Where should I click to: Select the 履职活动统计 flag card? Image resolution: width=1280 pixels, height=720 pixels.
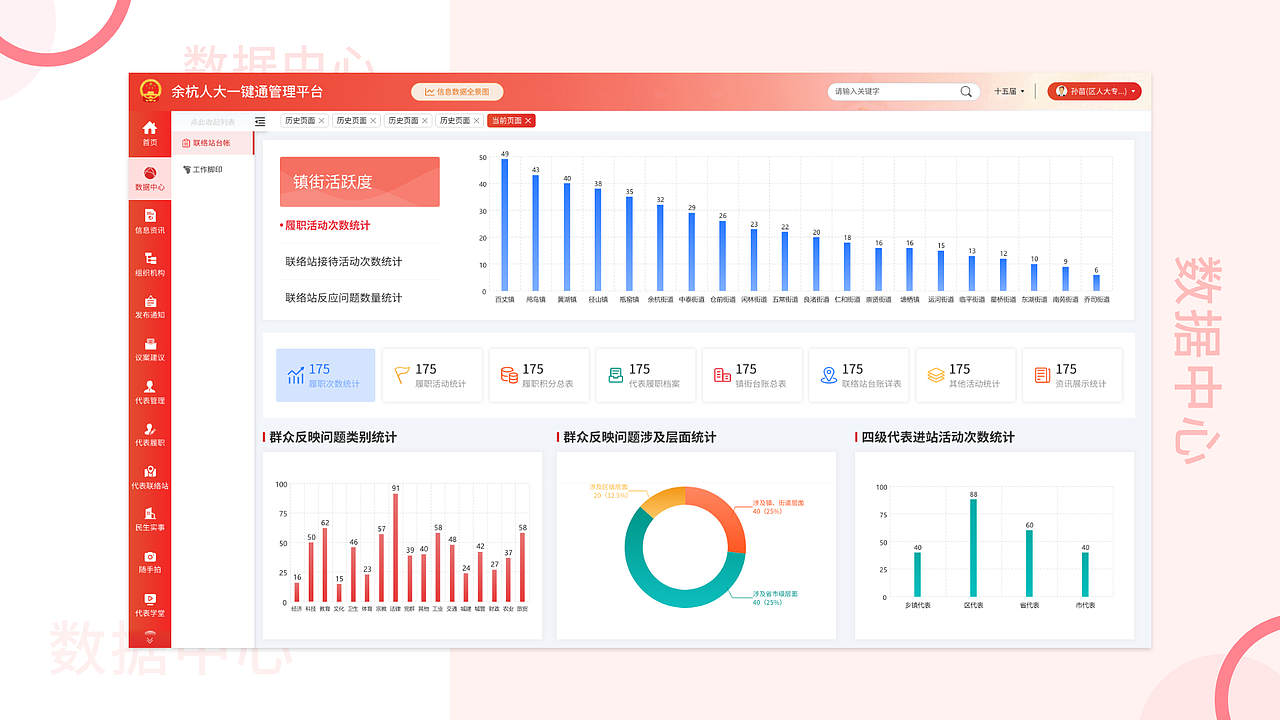tap(432, 375)
